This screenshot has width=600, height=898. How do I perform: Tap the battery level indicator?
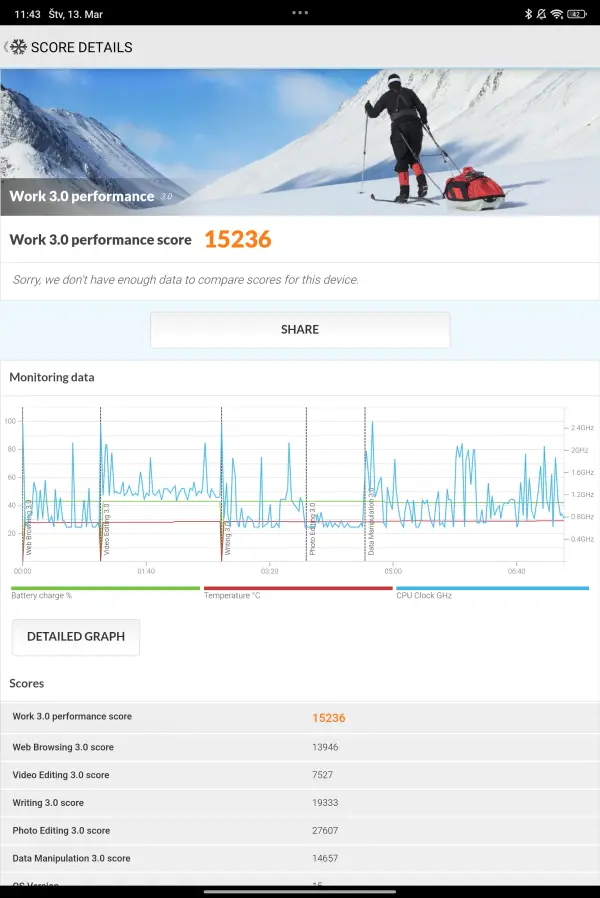tap(576, 13)
